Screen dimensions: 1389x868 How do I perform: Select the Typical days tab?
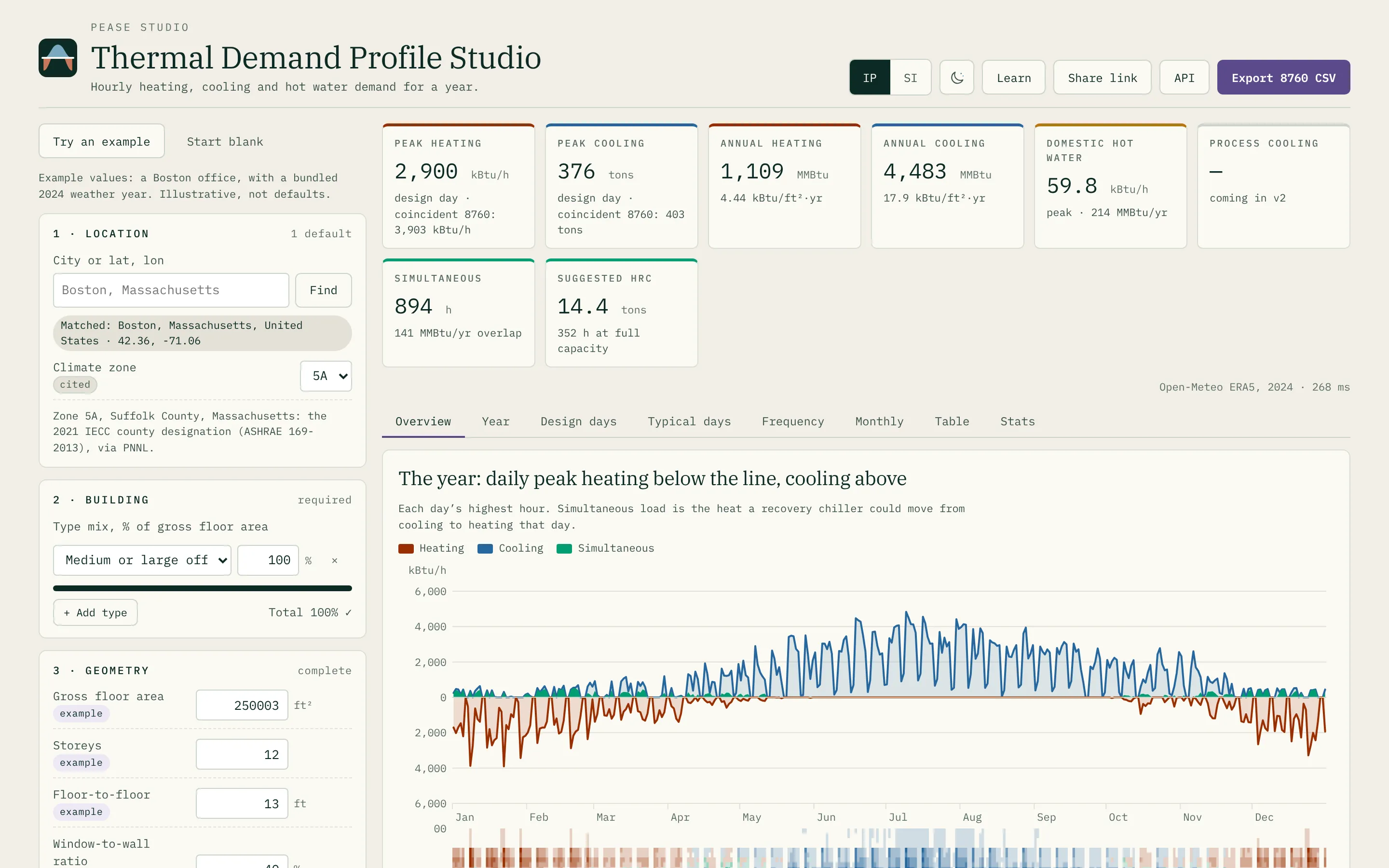click(x=689, y=421)
